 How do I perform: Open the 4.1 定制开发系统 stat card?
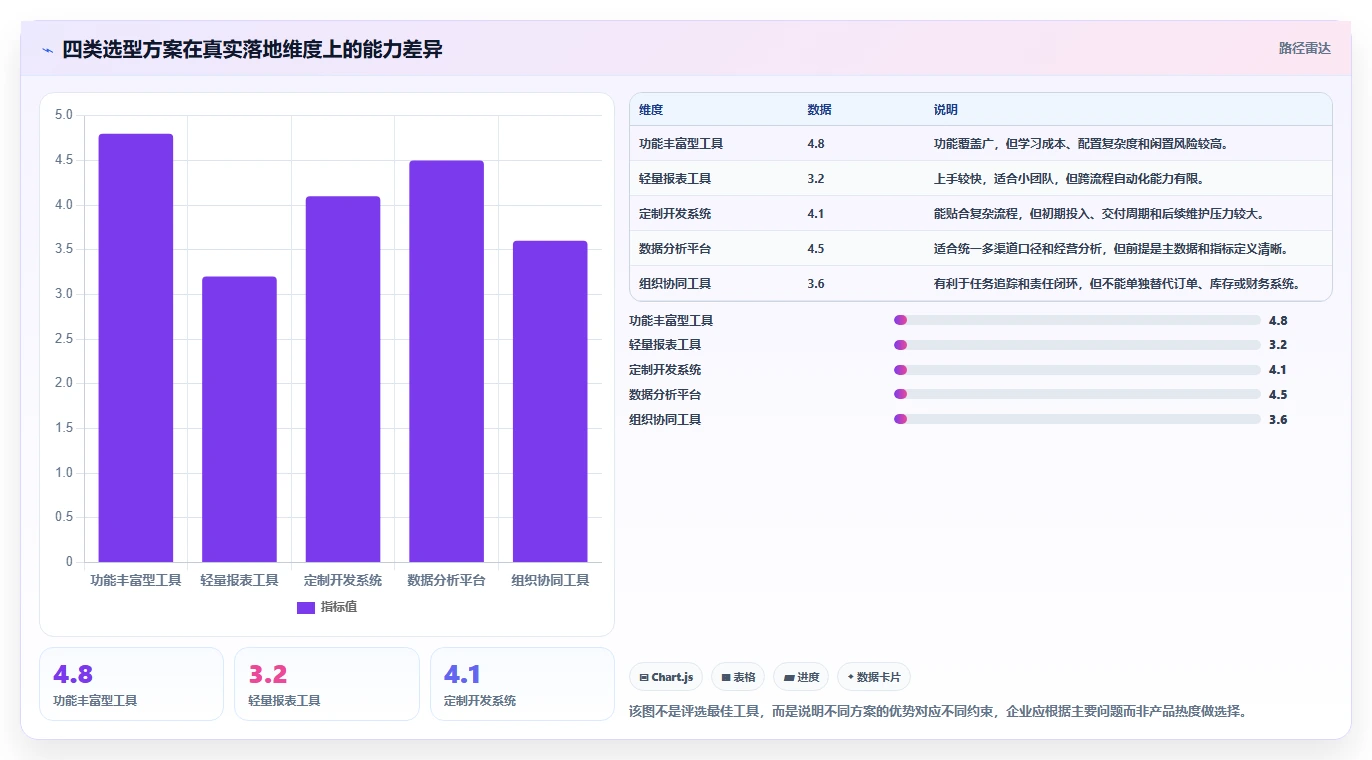pyautogui.click(x=522, y=684)
